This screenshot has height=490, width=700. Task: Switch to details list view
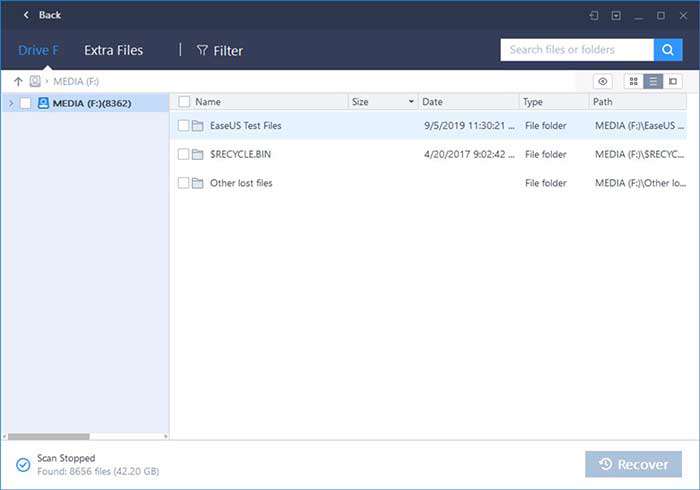pyautogui.click(x=653, y=81)
